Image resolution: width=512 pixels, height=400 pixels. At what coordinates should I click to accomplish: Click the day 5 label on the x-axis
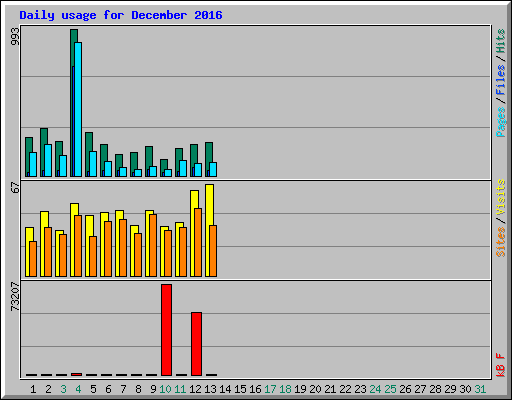[93, 389]
